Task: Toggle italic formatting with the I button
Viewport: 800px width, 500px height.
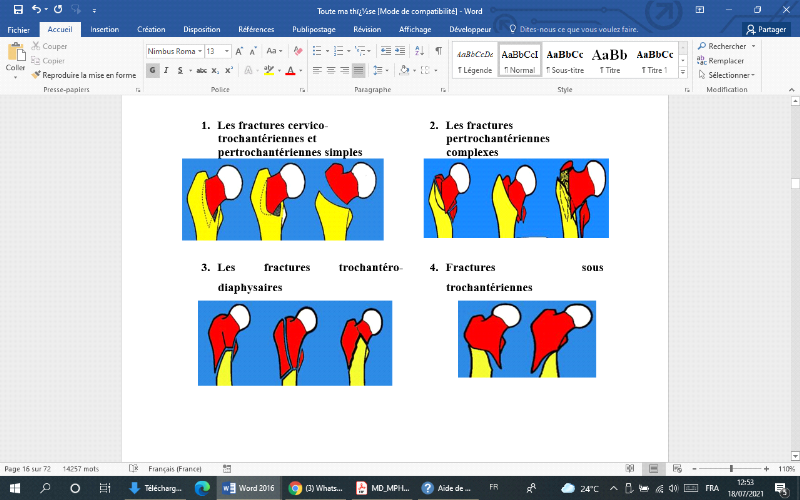Action: [x=168, y=70]
